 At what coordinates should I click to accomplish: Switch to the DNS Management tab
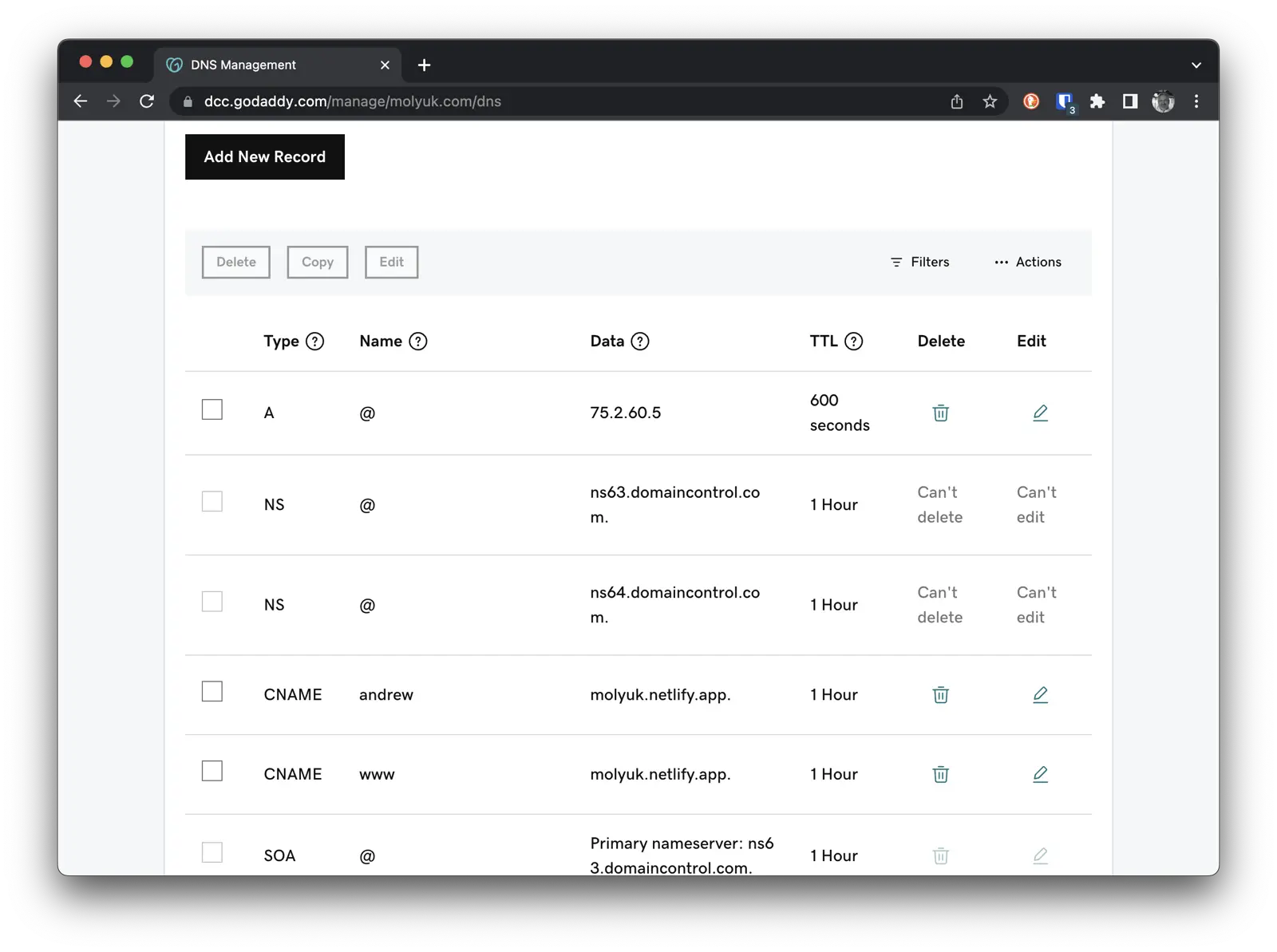[x=263, y=65]
